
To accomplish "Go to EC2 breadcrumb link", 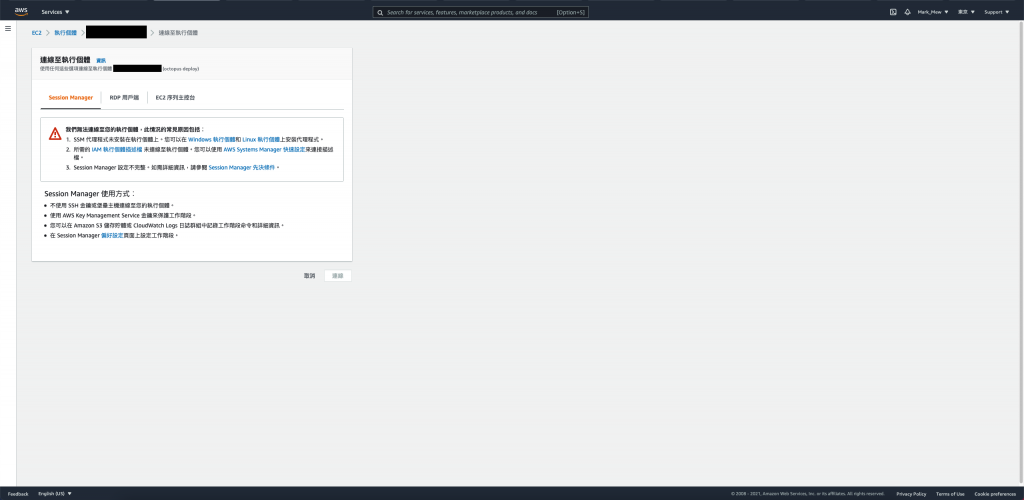I will click(x=37, y=32).
